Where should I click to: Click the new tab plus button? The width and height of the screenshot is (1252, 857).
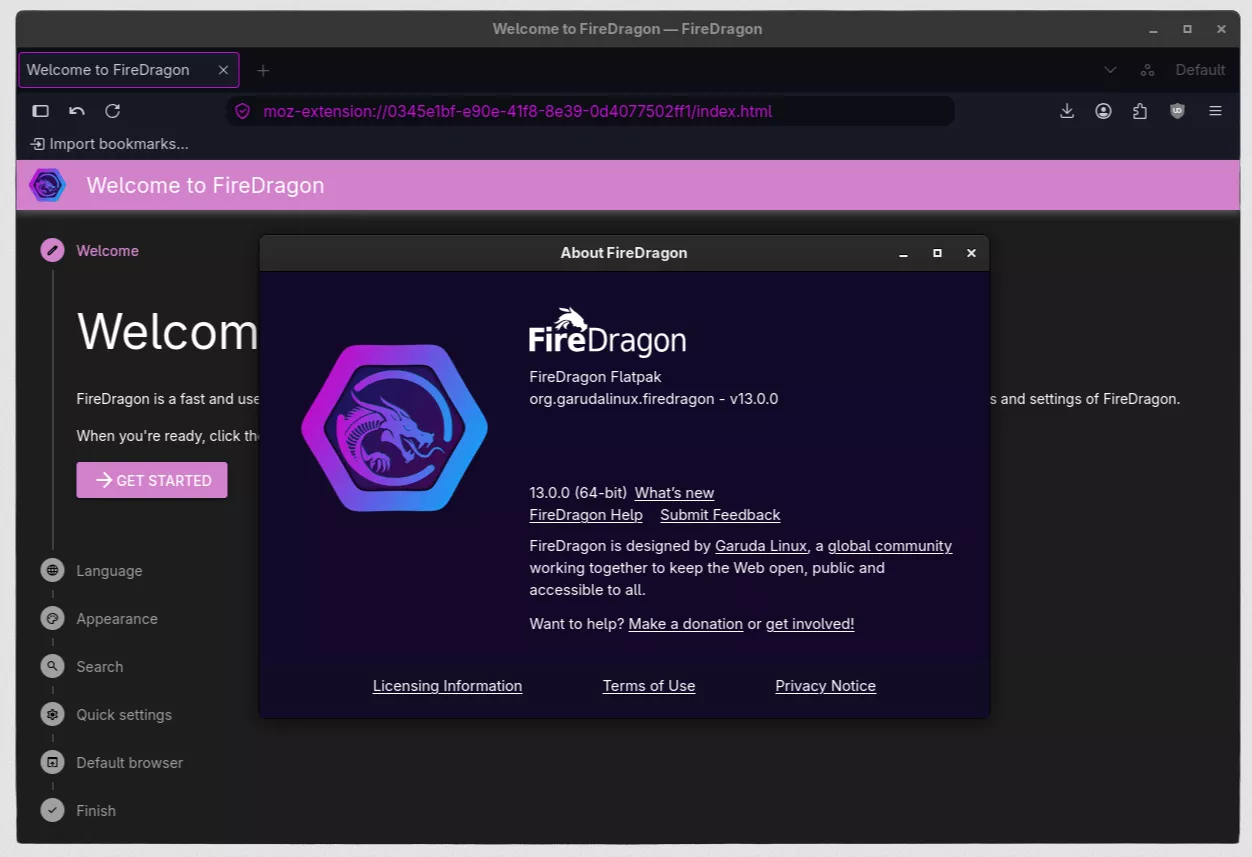[263, 70]
